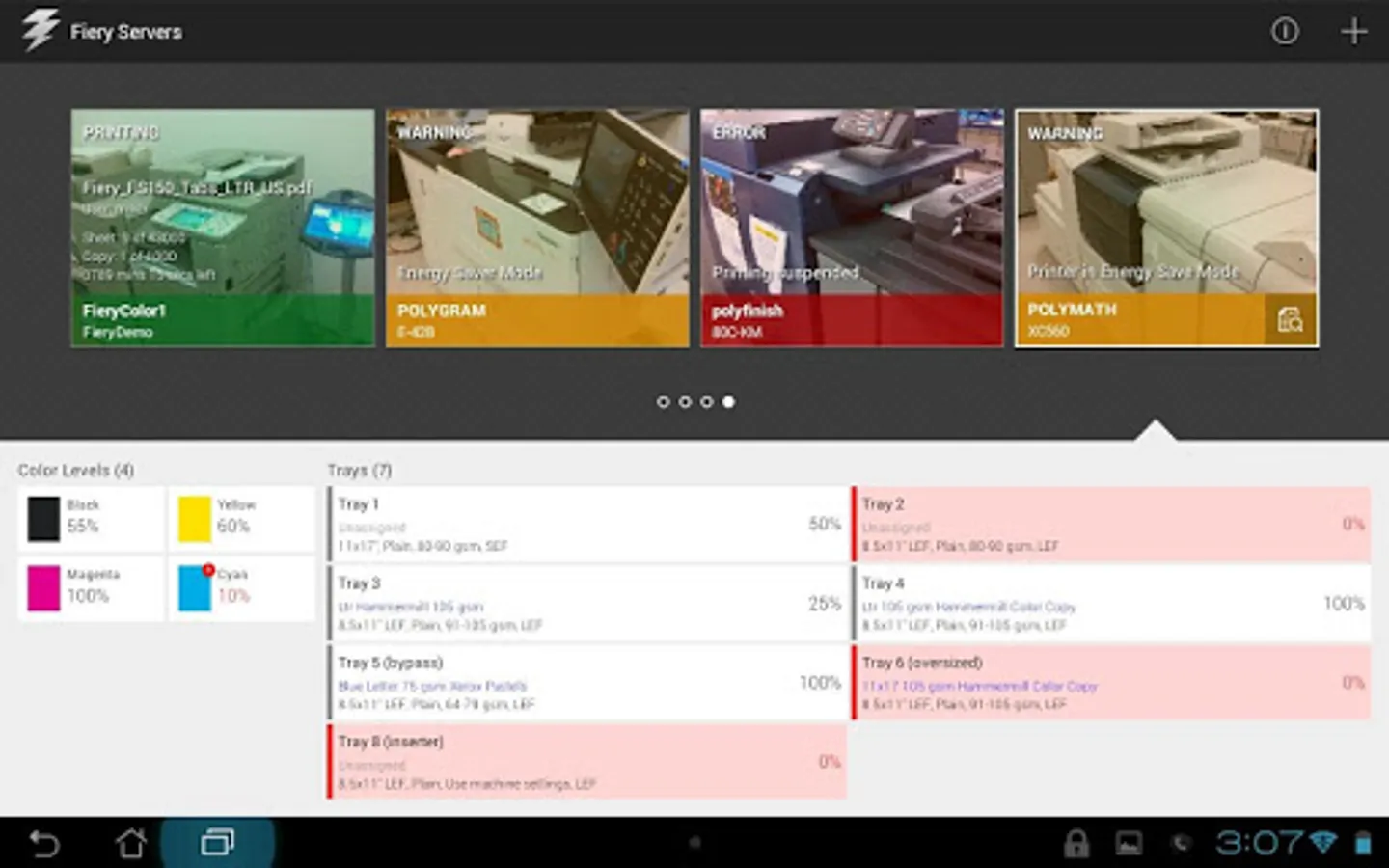The width and height of the screenshot is (1389, 868).
Task: Open the Tray 8 (inserter) row
Action: click(x=587, y=761)
